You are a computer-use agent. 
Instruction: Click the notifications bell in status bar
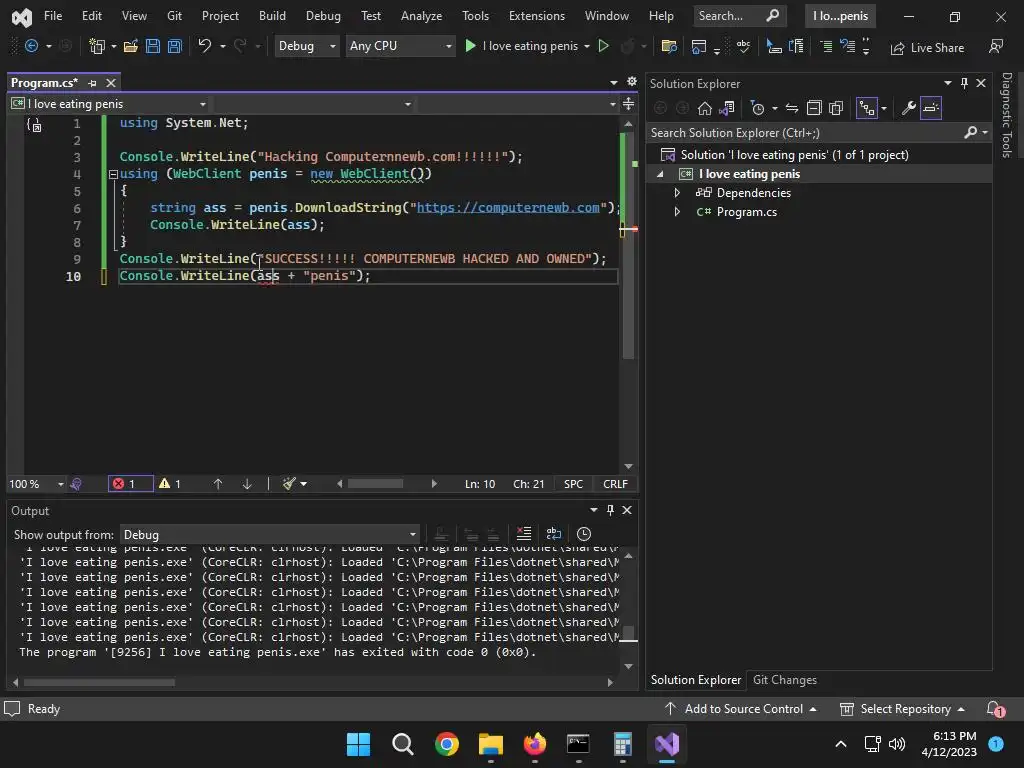tap(995, 709)
